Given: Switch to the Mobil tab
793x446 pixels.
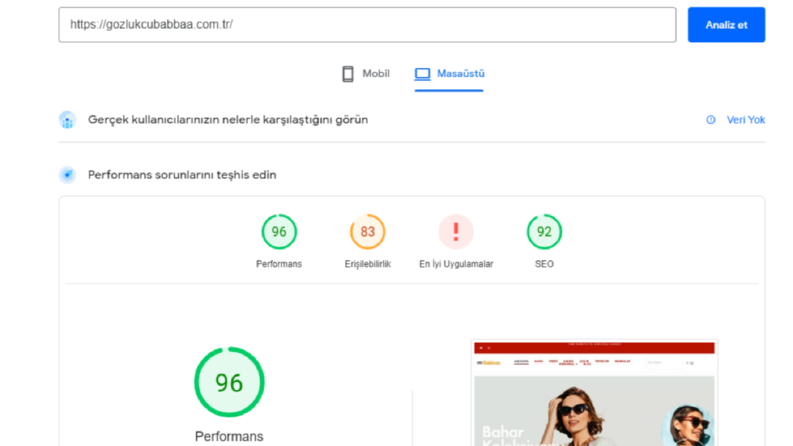Looking at the screenshot, I should pyautogui.click(x=366, y=74).
